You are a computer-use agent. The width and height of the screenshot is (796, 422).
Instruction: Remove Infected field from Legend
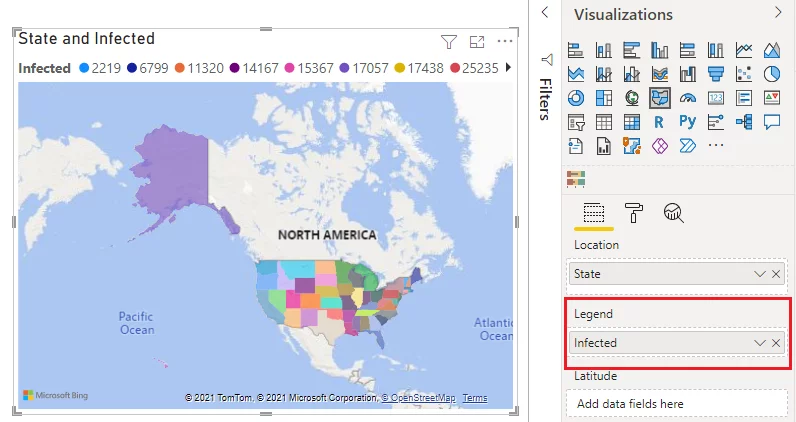click(776, 343)
